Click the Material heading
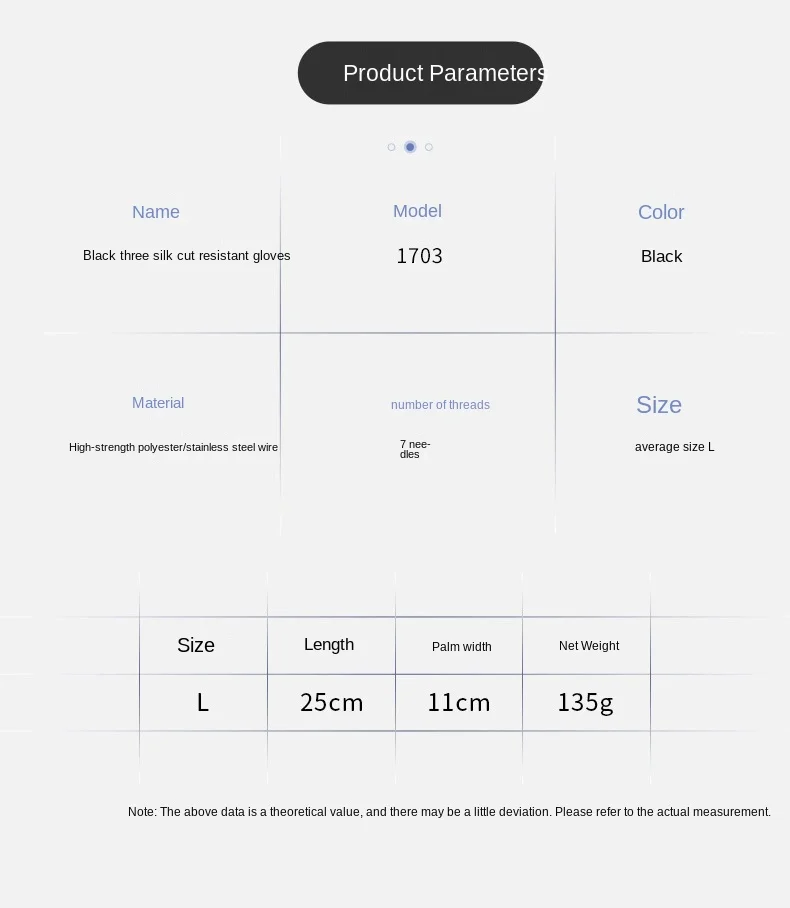Image resolution: width=790 pixels, height=908 pixels. pos(158,403)
